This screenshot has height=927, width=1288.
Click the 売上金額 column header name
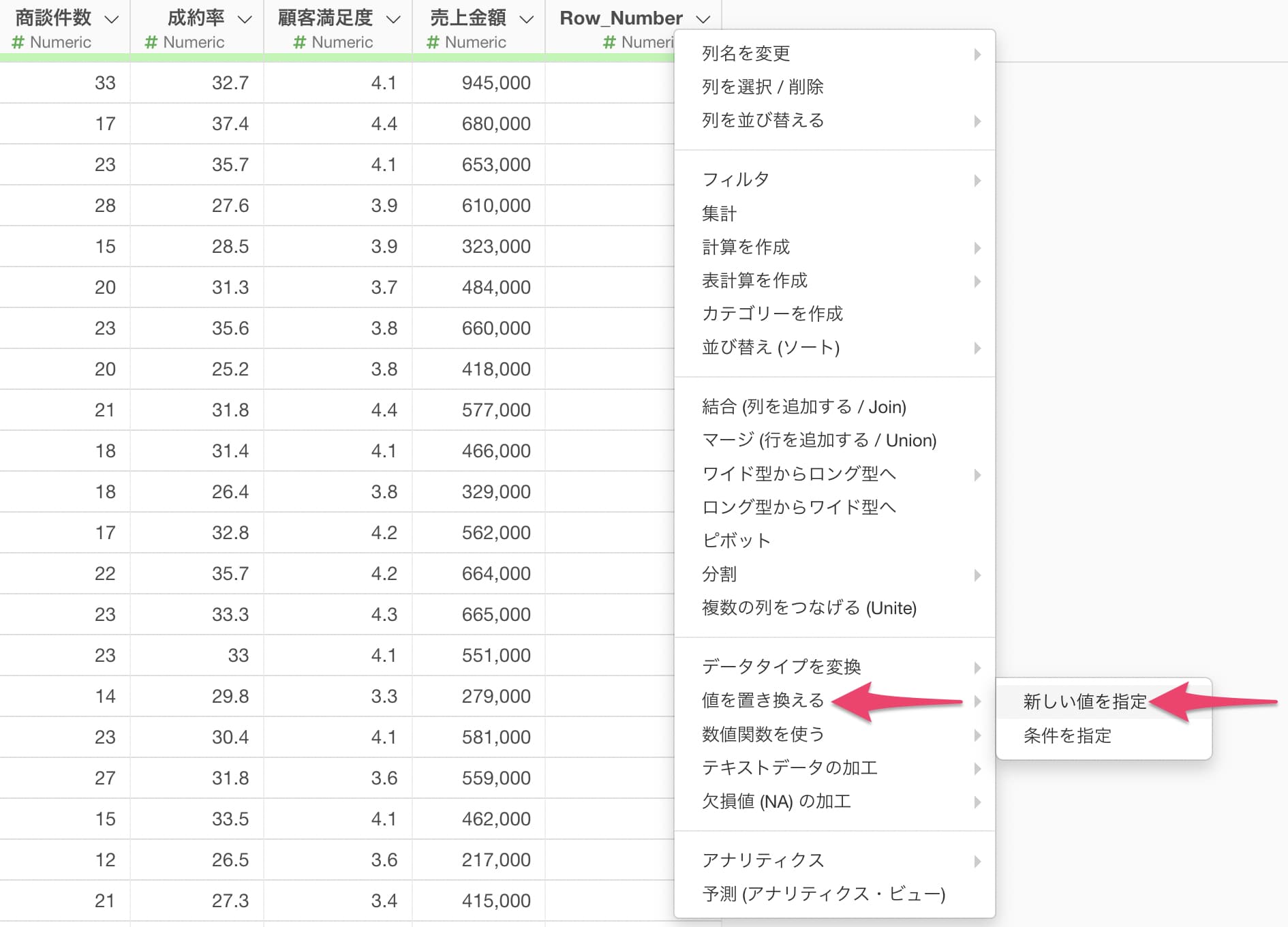(x=468, y=18)
